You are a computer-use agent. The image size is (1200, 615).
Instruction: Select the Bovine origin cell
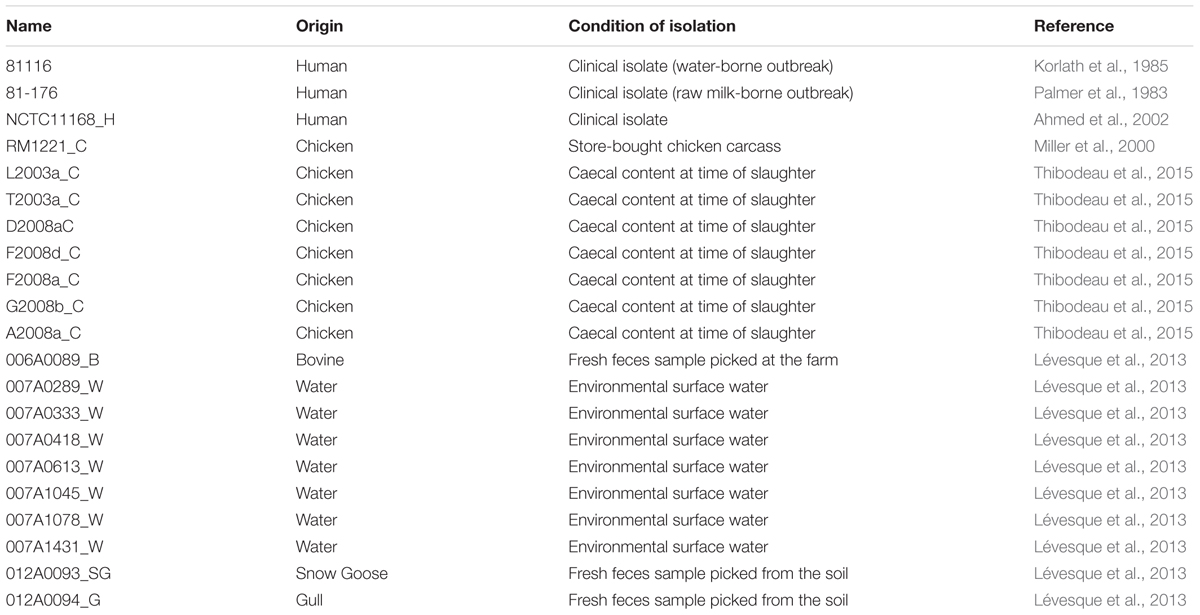pos(321,360)
